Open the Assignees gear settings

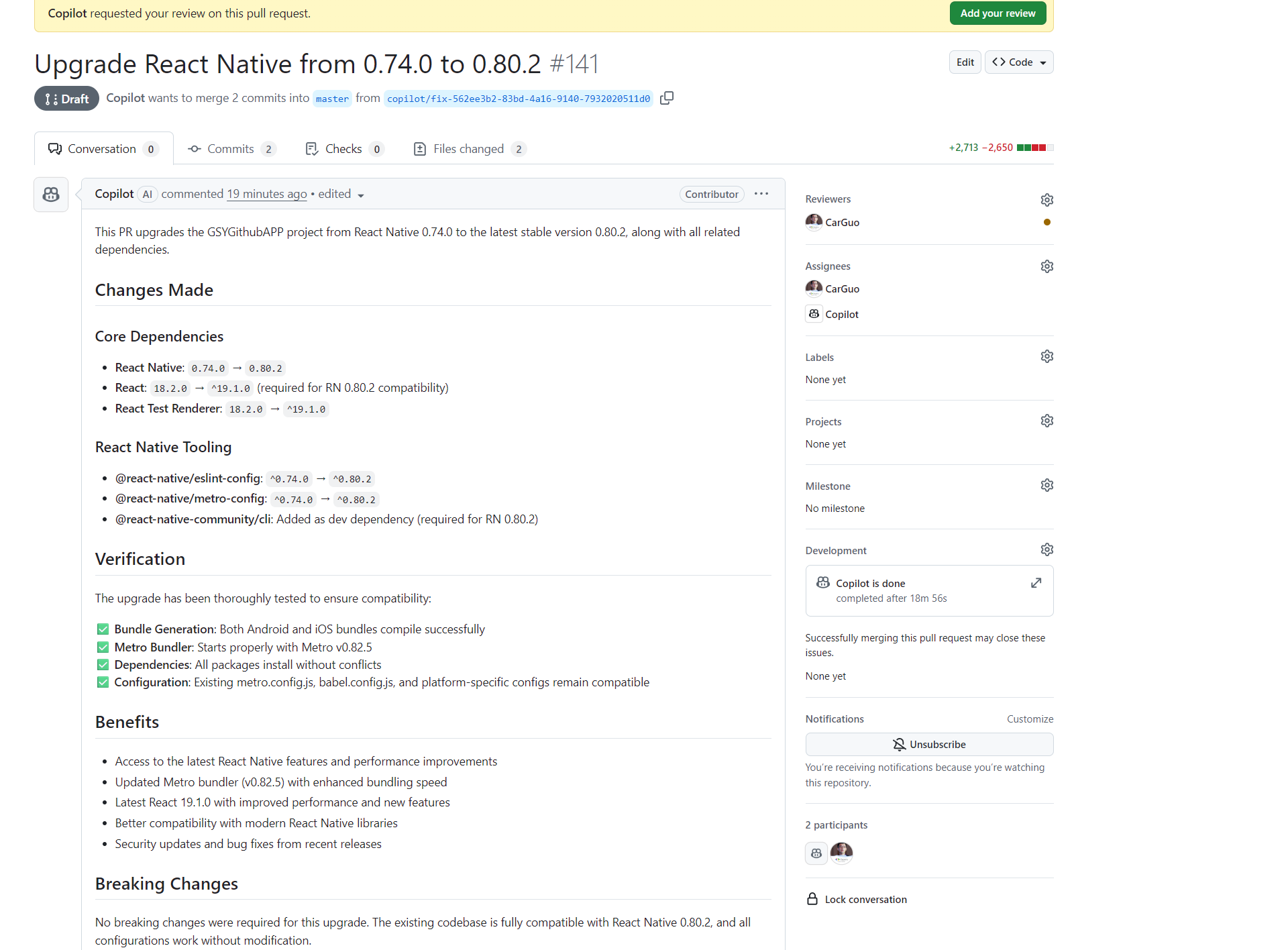1046,266
